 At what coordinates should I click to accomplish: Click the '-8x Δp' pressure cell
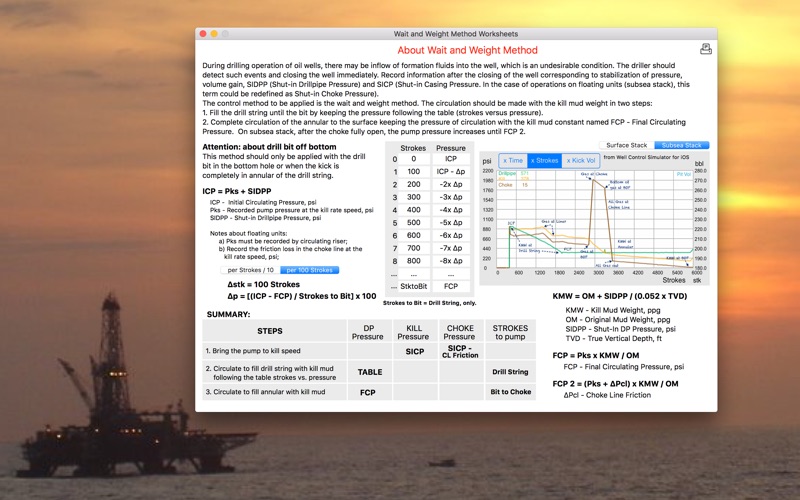click(451, 261)
